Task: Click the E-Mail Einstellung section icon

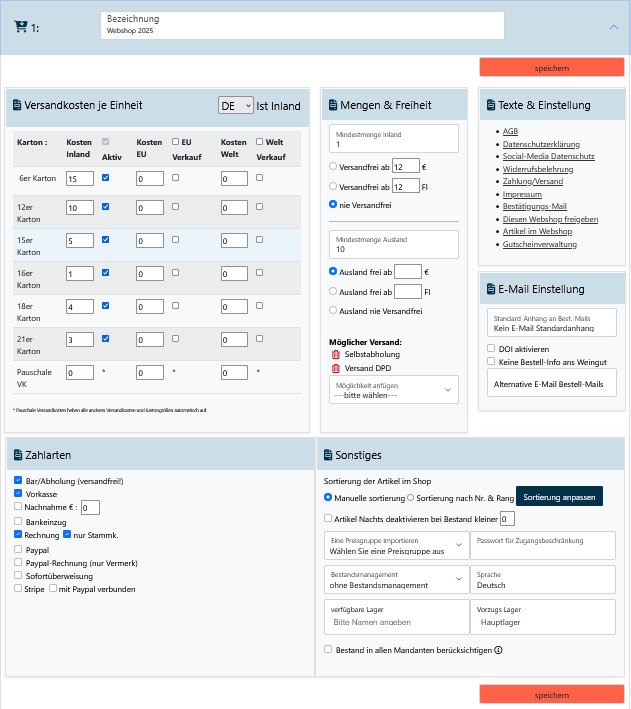Action: click(x=490, y=289)
